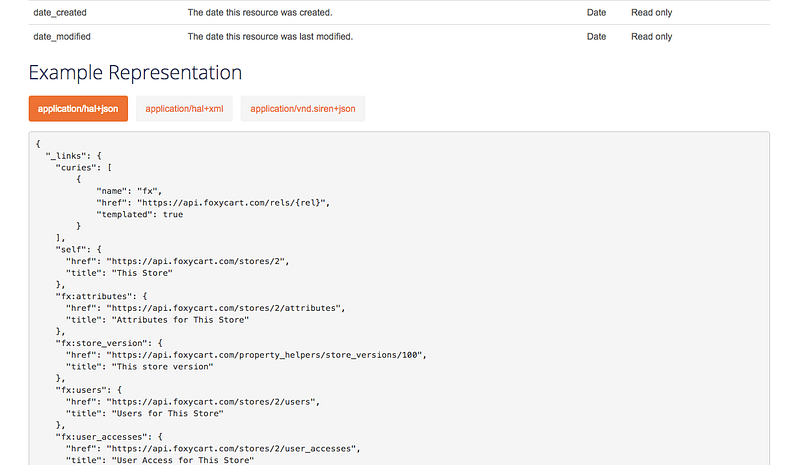
Task: Click the "User Access for This Store" title line
Action: (x=160, y=460)
